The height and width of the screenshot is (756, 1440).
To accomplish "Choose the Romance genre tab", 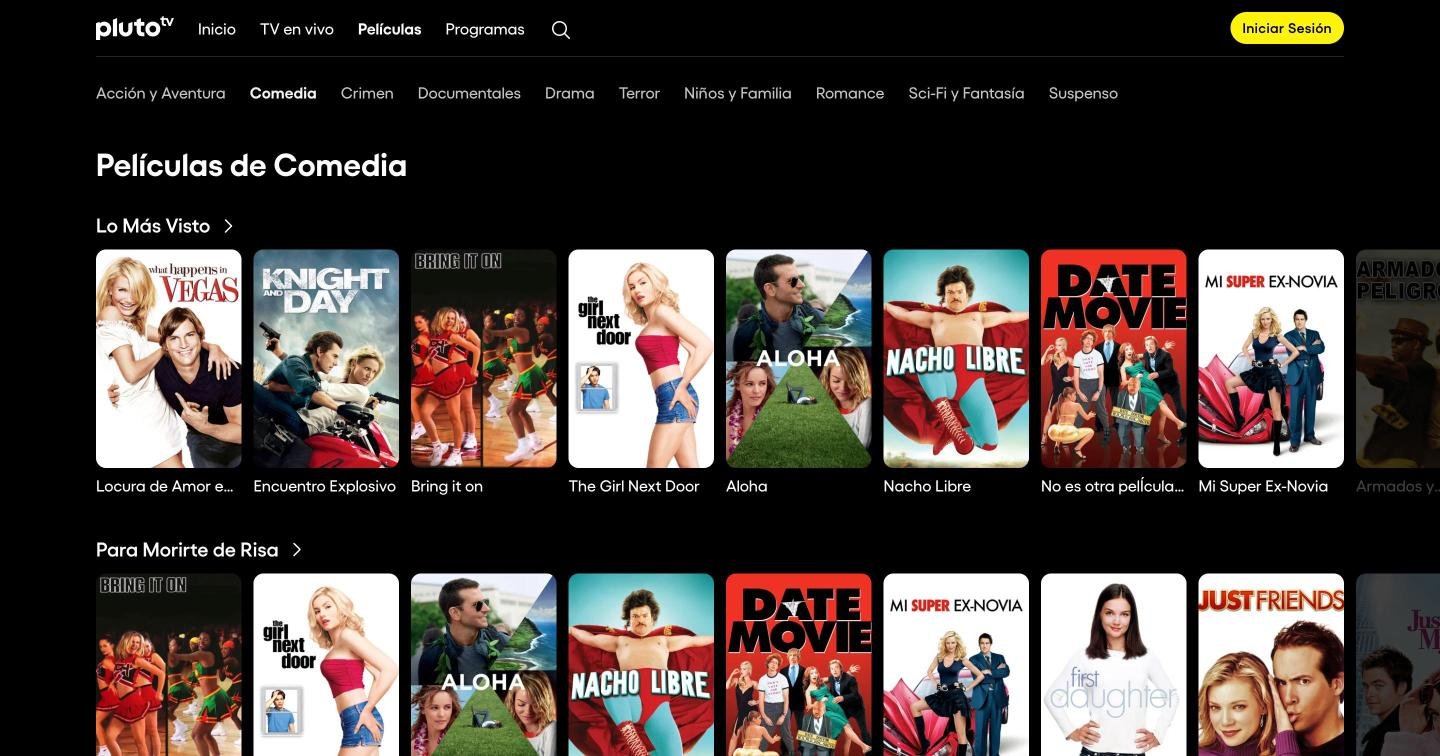I will pyautogui.click(x=850, y=93).
